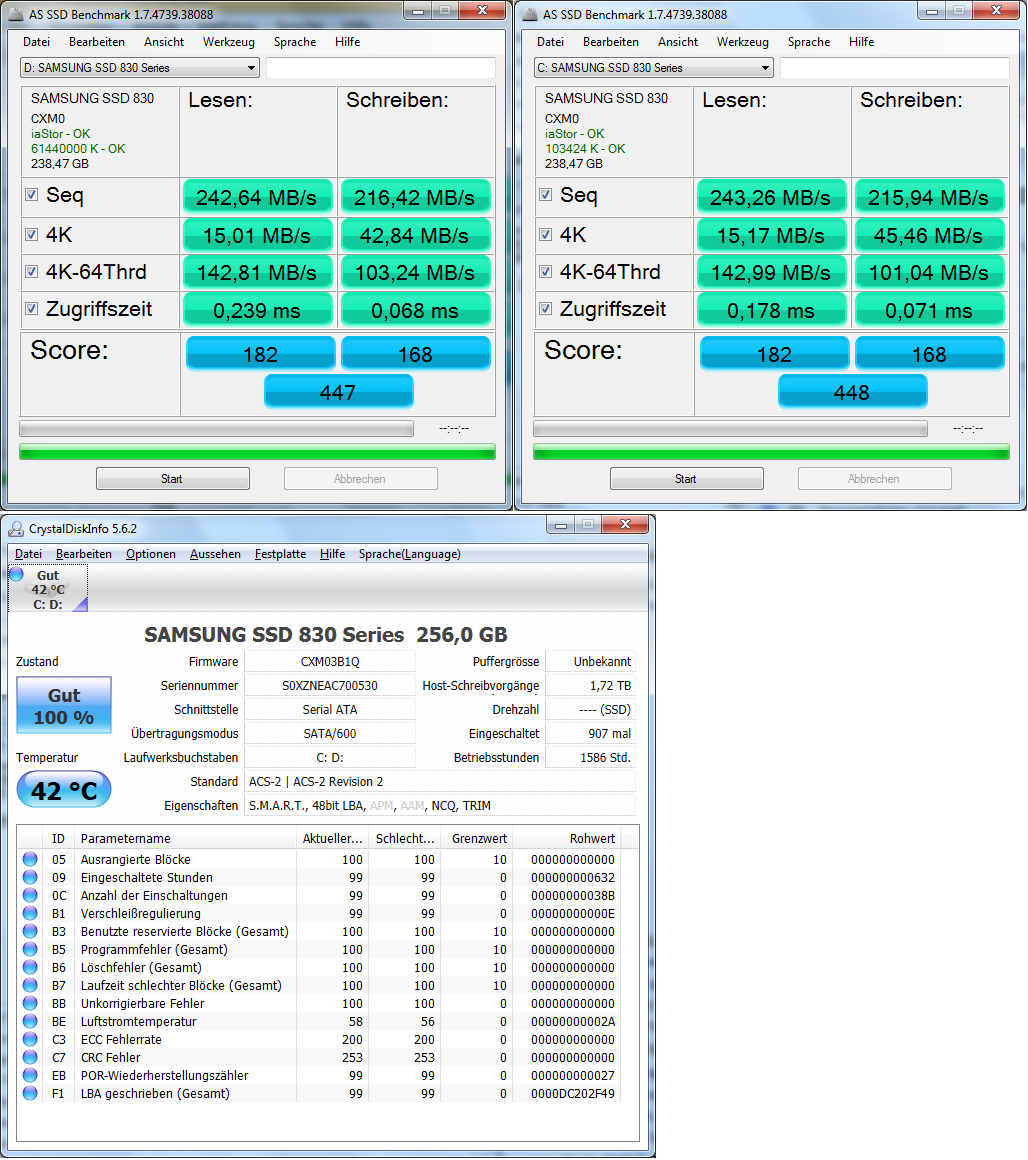Uncheck 4K-64Thrd test in C: drive window
This screenshot has height=1160, width=1028.
(546, 272)
